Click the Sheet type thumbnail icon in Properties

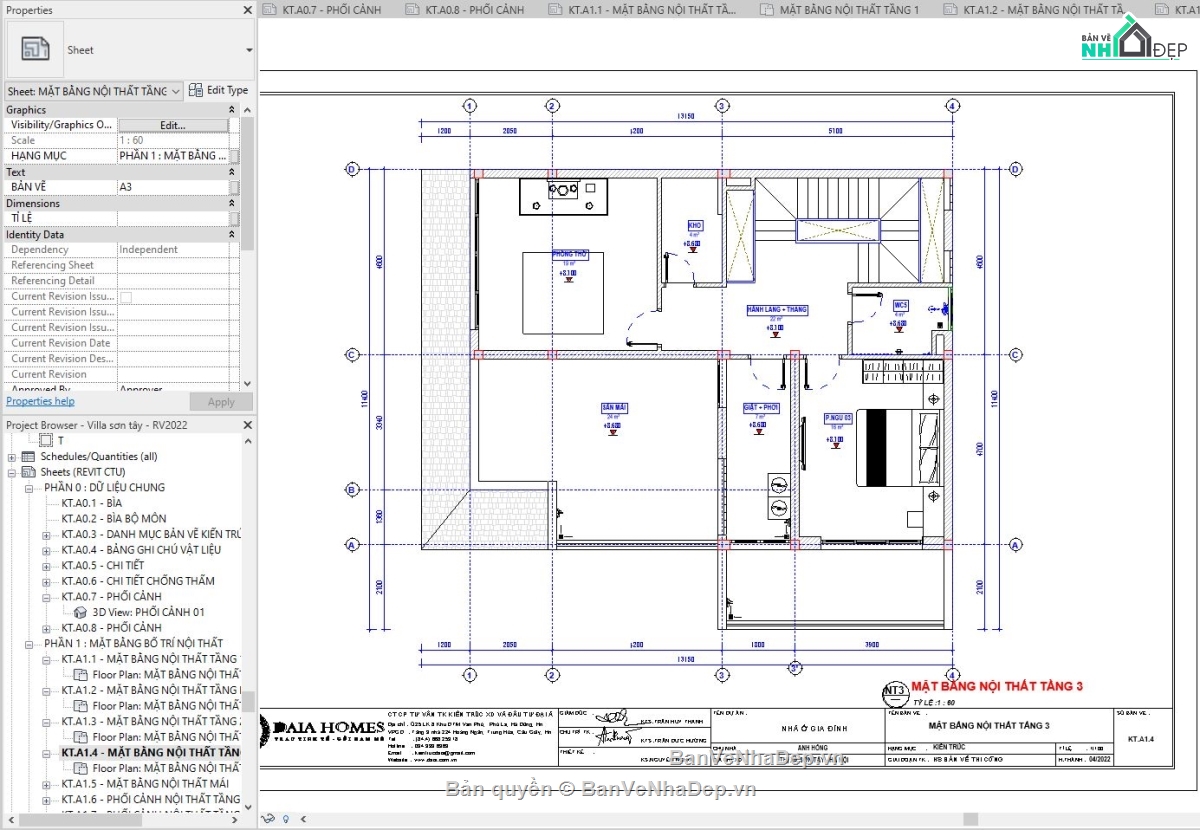click(x=35, y=49)
